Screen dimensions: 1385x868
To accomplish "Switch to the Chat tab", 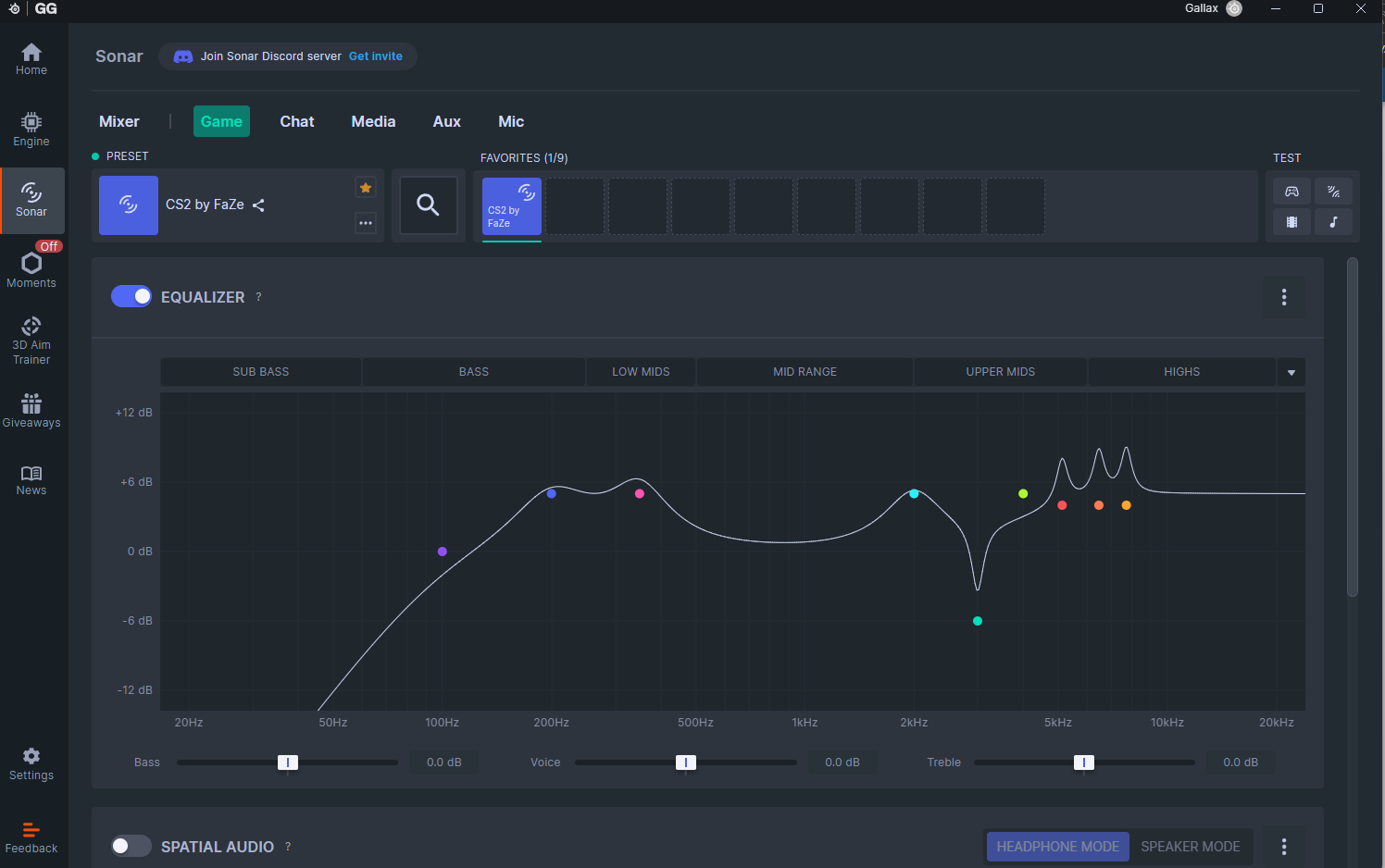I will pos(297,121).
